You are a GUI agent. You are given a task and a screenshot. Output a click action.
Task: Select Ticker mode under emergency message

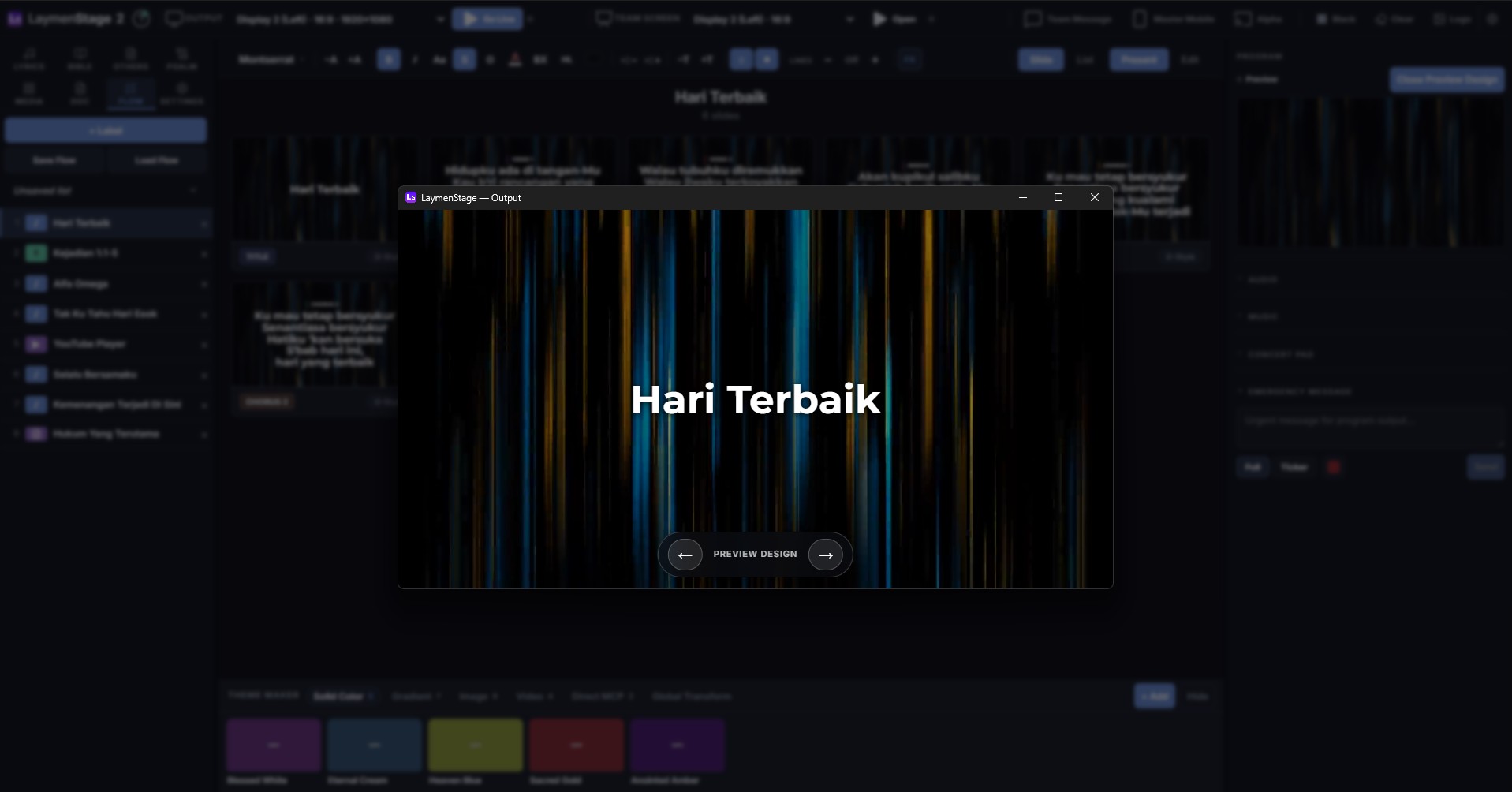(1294, 467)
